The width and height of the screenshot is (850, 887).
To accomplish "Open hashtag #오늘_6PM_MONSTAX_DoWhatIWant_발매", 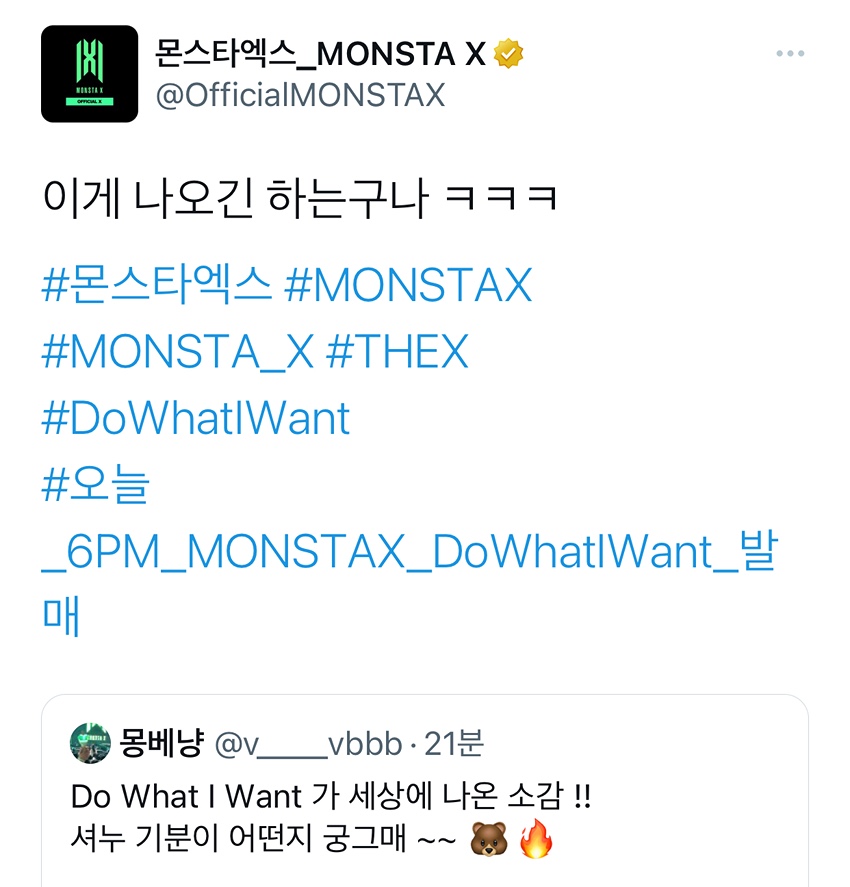I will 410,550.
